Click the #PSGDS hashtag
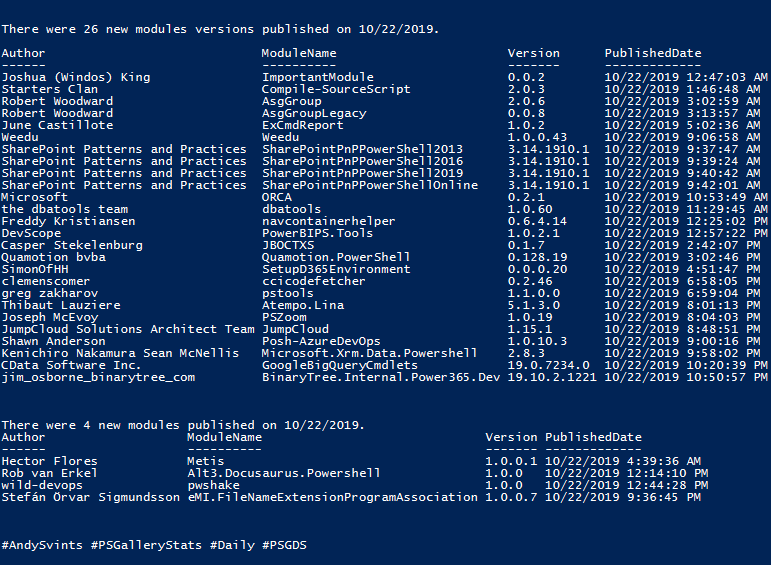This screenshot has height=565, width=771. 284,545
